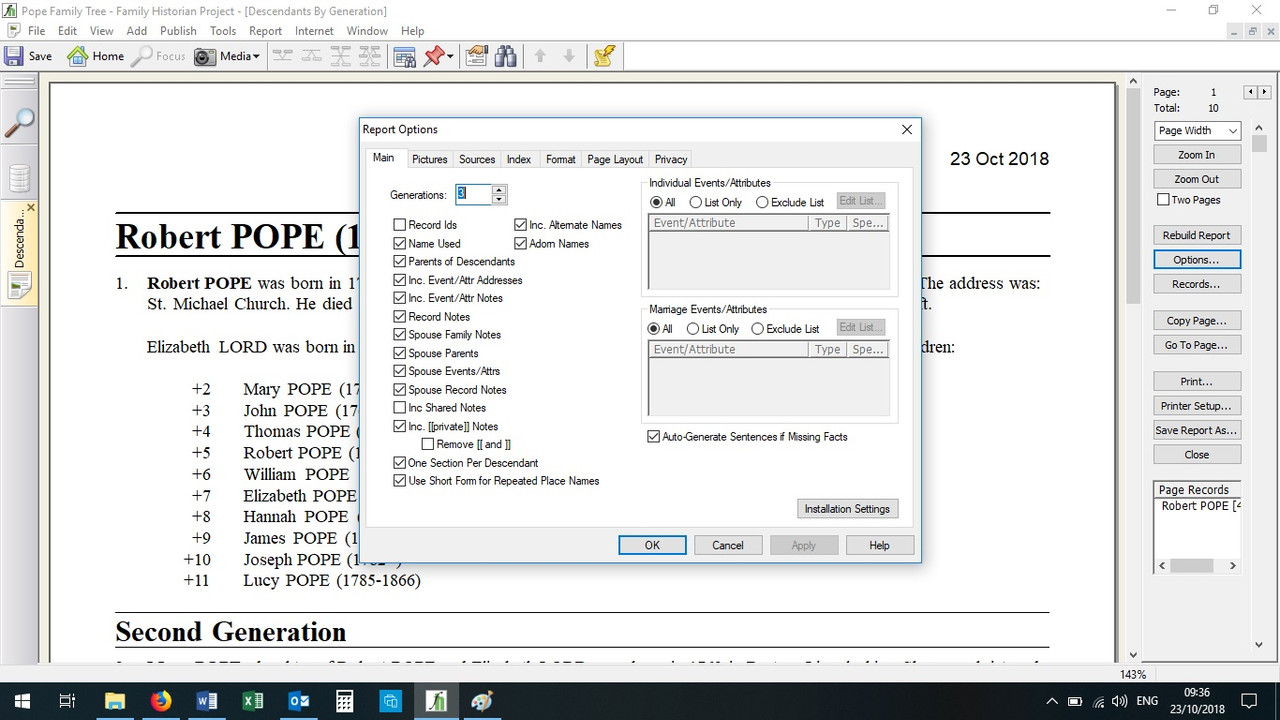Launch Firefox from taskbar
The width and height of the screenshot is (1280, 720).
(160, 702)
